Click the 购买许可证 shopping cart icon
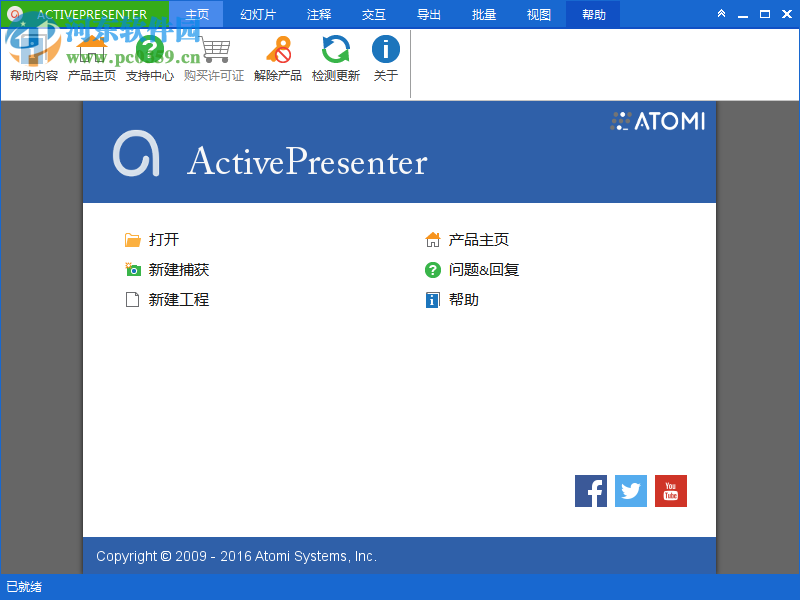This screenshot has width=800, height=600. [213, 55]
